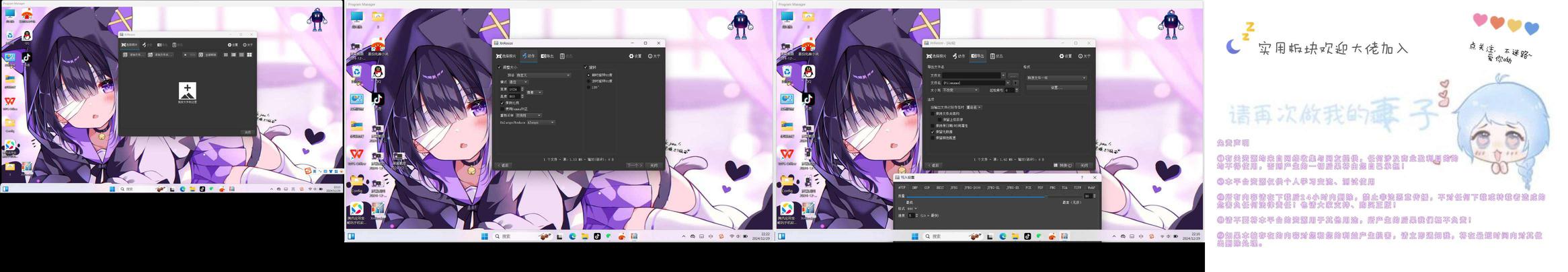Toggle the 保留元数据 checkbox
The width and height of the screenshot is (1568, 272).
tap(932, 132)
